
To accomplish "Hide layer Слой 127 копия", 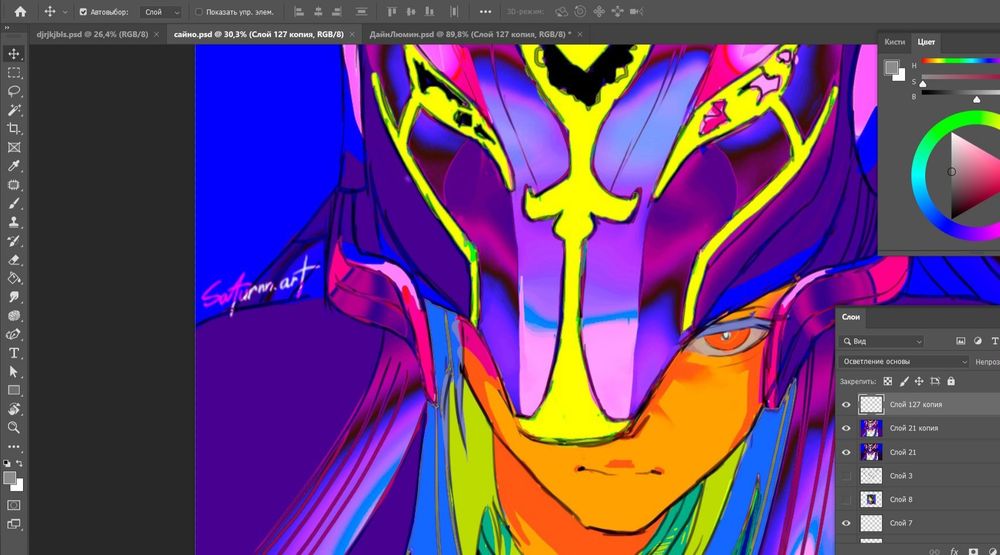I will pyautogui.click(x=846, y=404).
